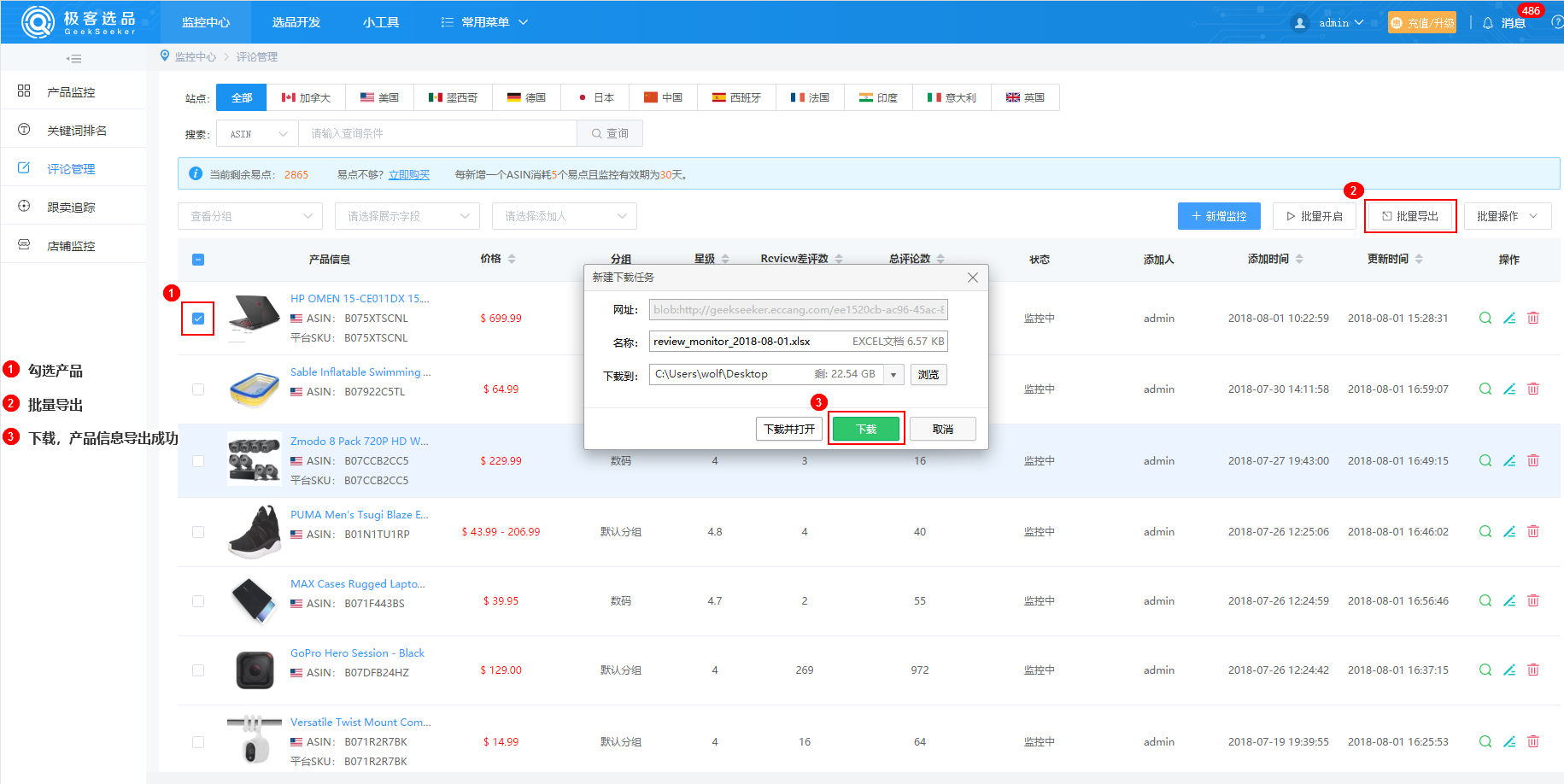Switch to 监控中心 top tab
The width and height of the screenshot is (1564, 784).
click(x=206, y=22)
